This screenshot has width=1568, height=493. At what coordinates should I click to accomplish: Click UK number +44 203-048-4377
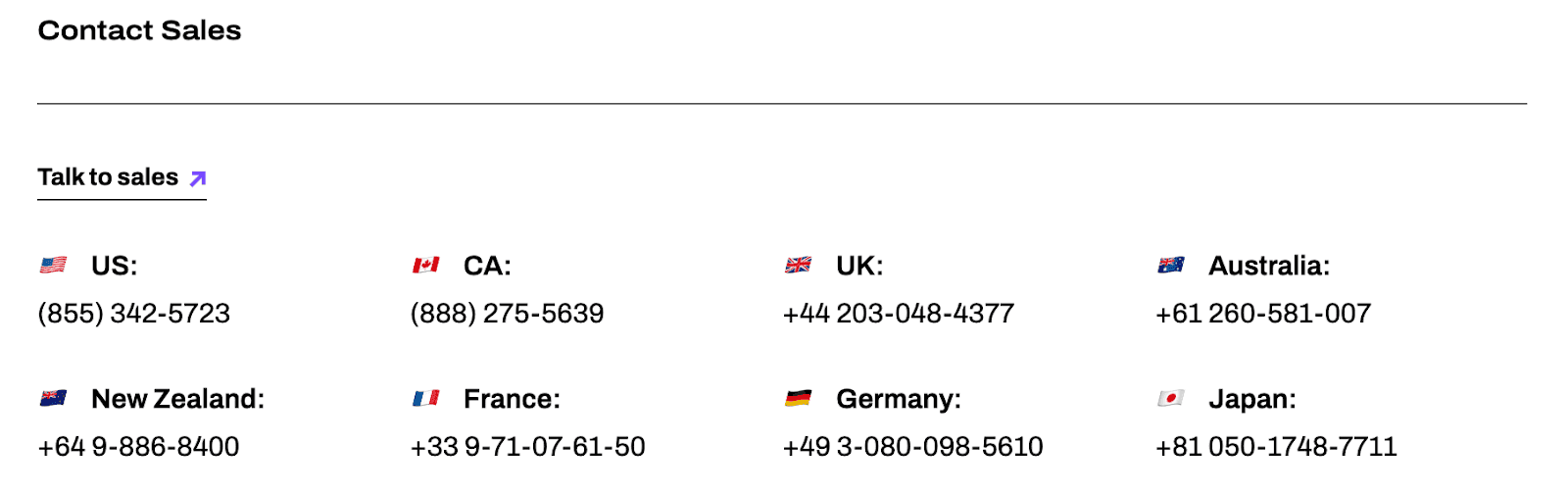coord(898,314)
